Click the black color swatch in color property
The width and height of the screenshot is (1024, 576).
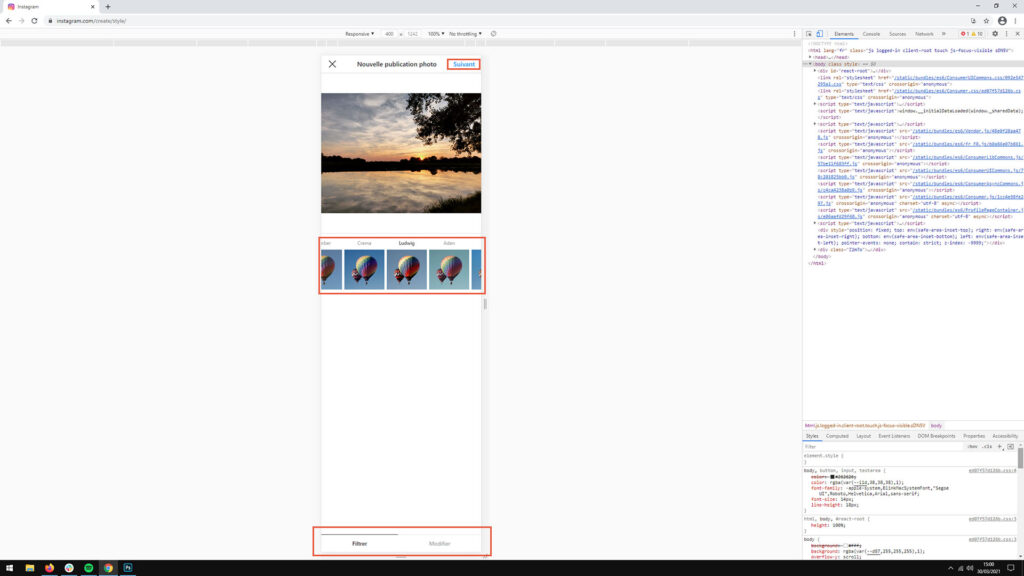[x=833, y=477]
